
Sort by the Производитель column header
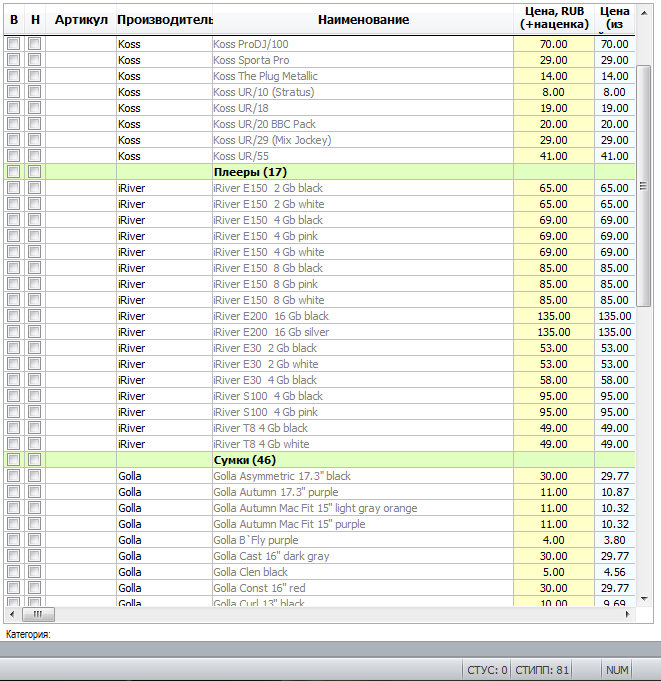165,20
